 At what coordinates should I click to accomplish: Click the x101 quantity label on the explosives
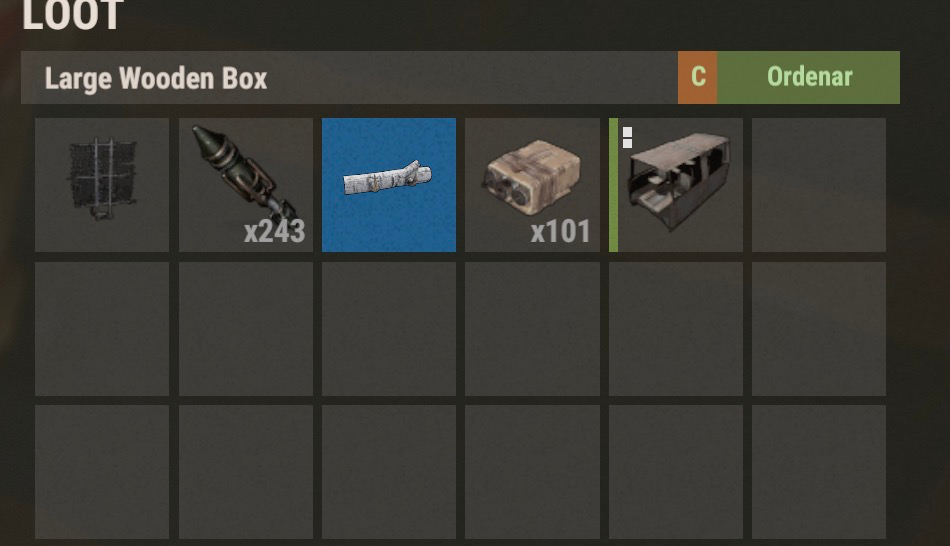[x=560, y=231]
